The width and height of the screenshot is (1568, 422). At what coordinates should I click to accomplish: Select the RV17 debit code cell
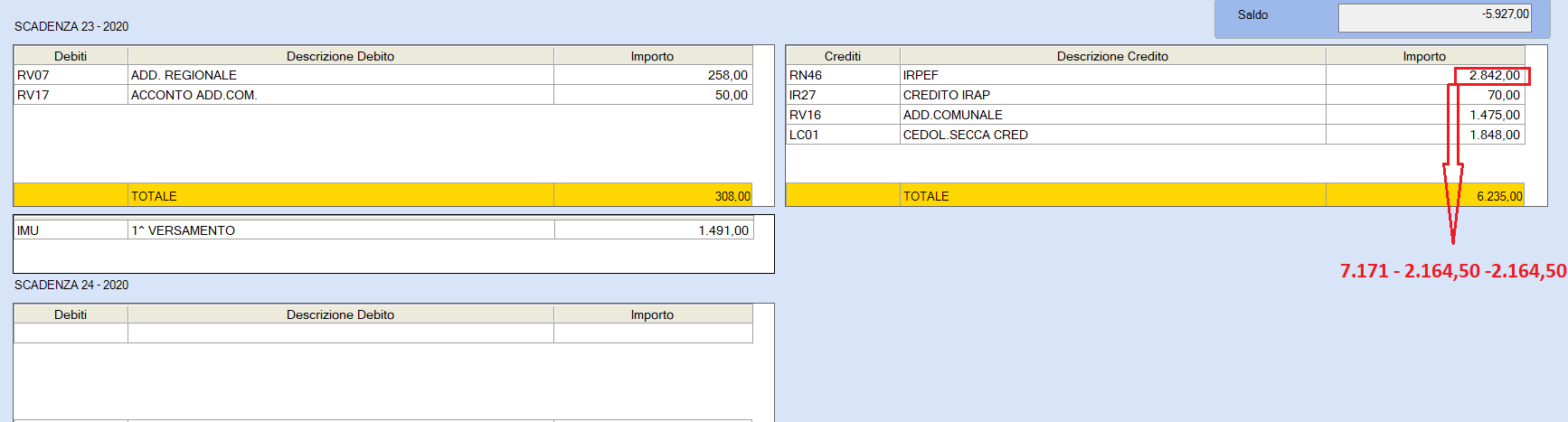tap(71, 95)
